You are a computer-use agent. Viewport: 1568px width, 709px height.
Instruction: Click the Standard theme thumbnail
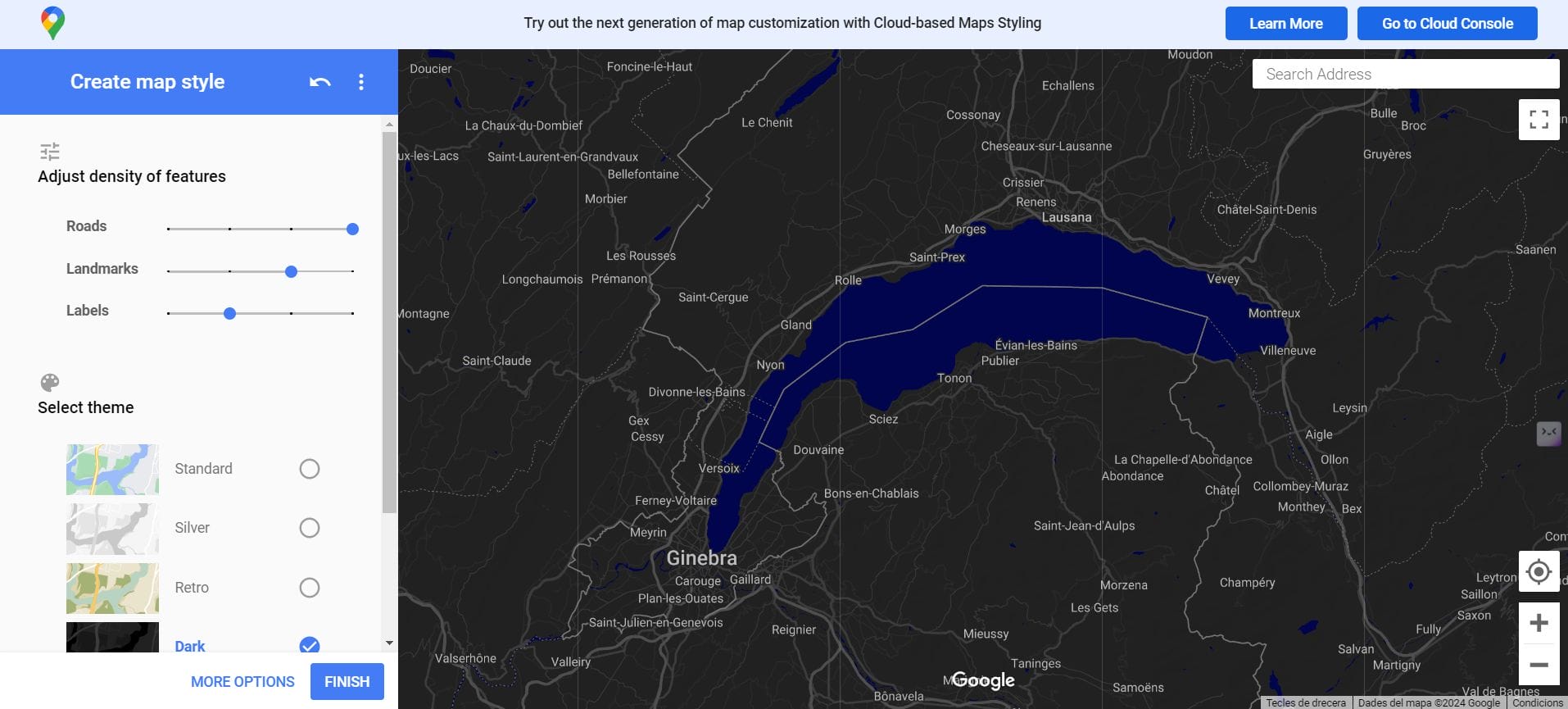[x=112, y=470]
